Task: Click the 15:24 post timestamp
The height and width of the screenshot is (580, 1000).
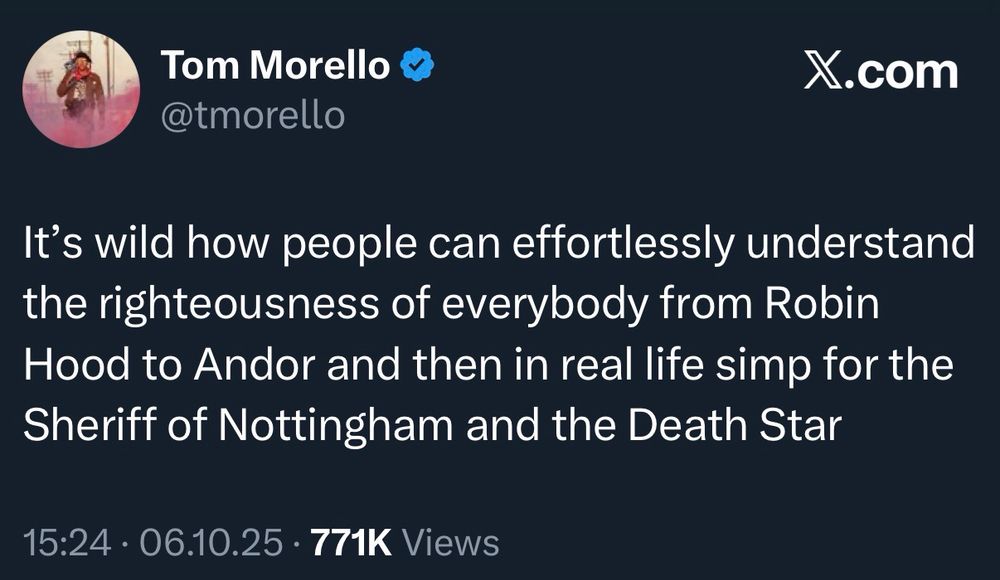Action: click(x=67, y=542)
